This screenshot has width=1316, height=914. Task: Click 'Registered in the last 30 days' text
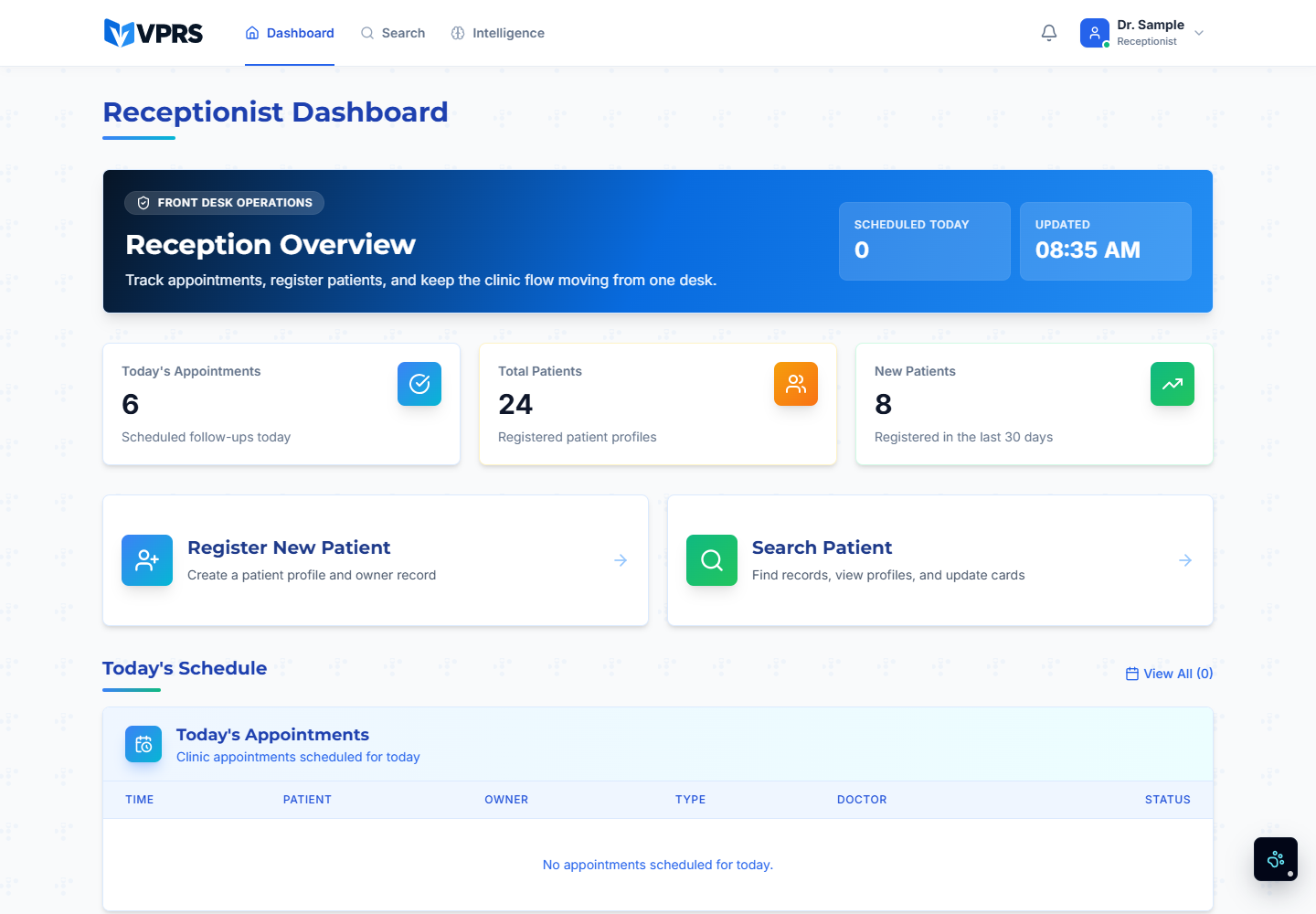point(963,437)
